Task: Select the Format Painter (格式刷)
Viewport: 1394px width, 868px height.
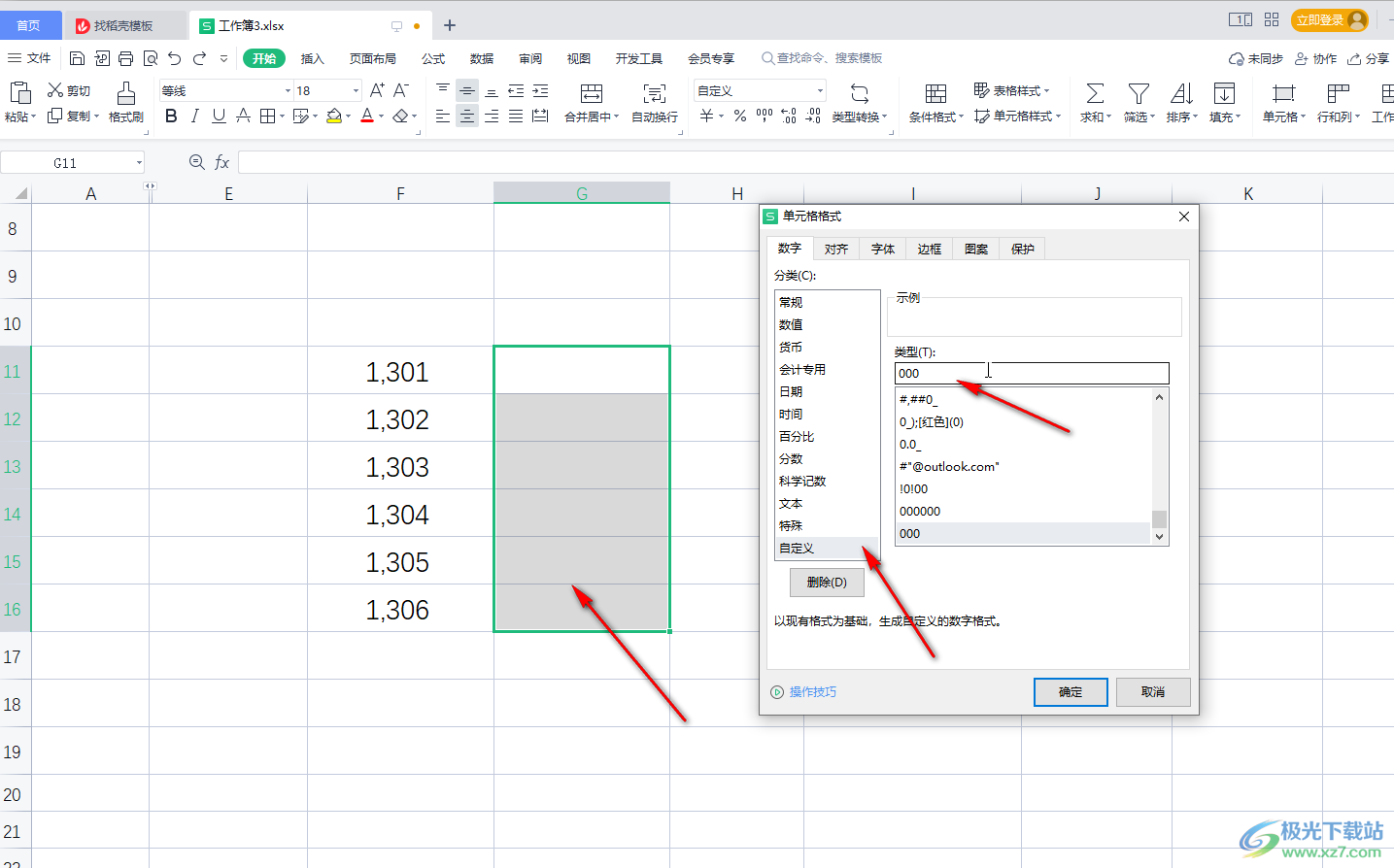Action: (x=126, y=102)
